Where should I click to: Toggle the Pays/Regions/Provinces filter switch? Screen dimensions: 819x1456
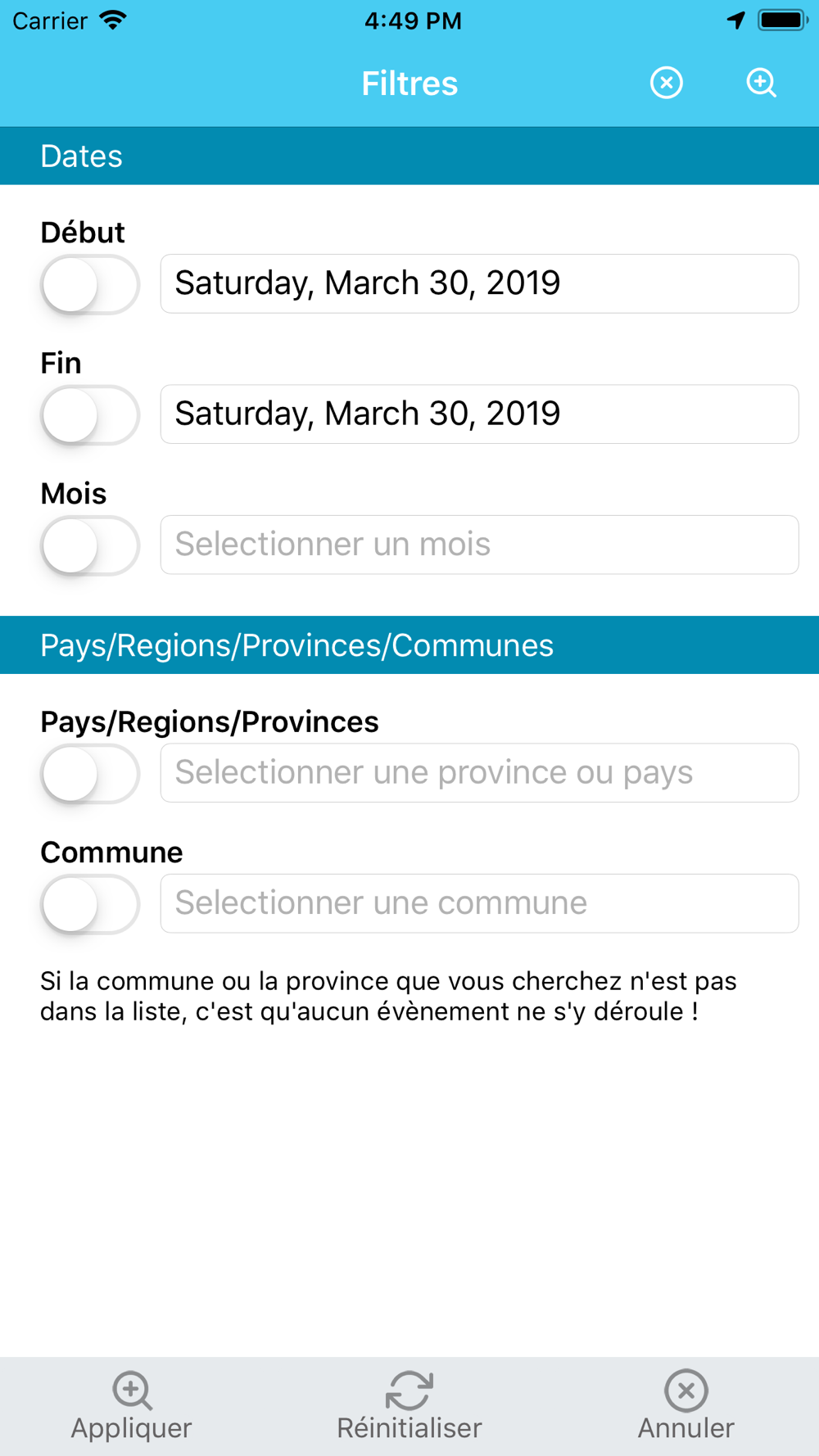[x=90, y=773]
